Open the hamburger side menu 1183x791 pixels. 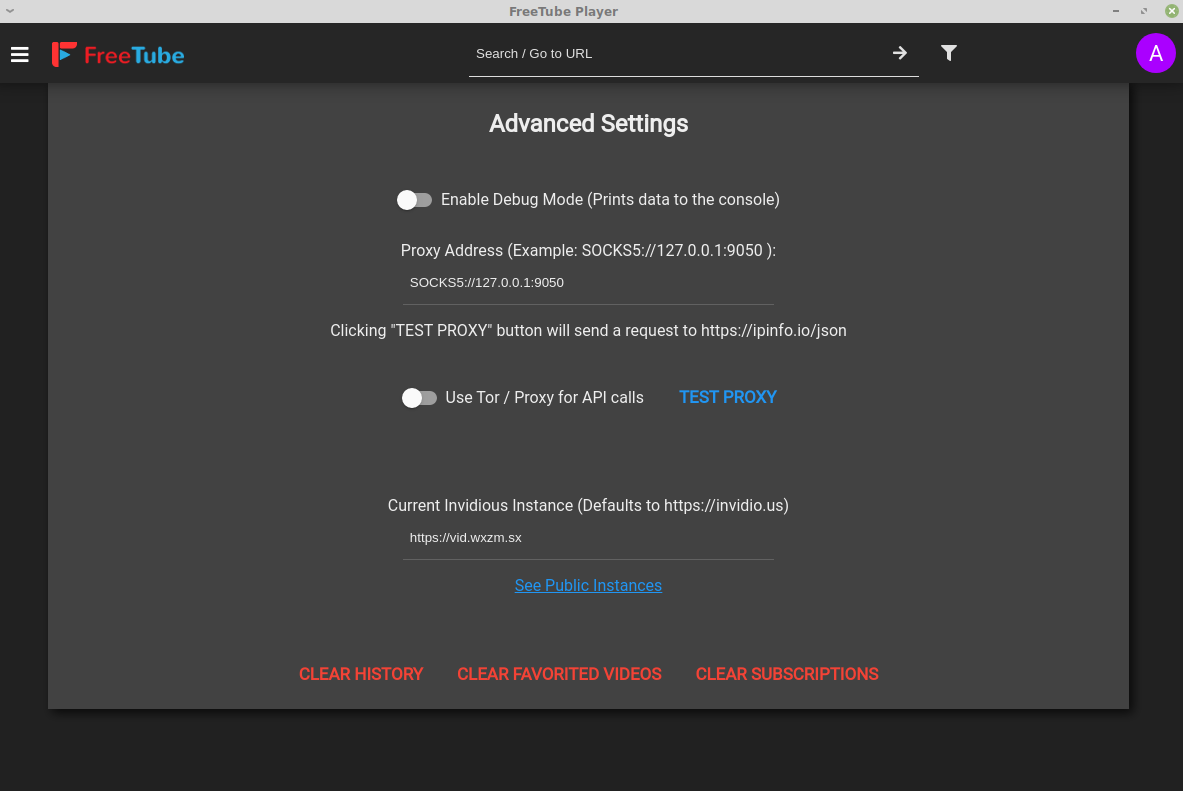pos(20,54)
